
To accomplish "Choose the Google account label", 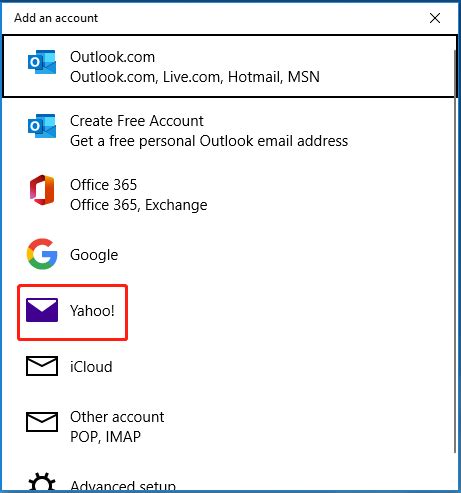I will click(x=94, y=255).
